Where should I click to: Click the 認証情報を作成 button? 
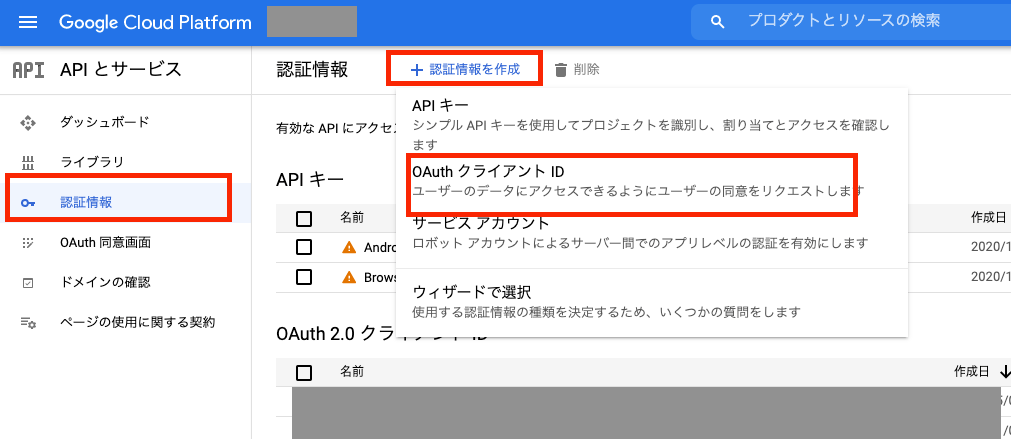[465, 70]
